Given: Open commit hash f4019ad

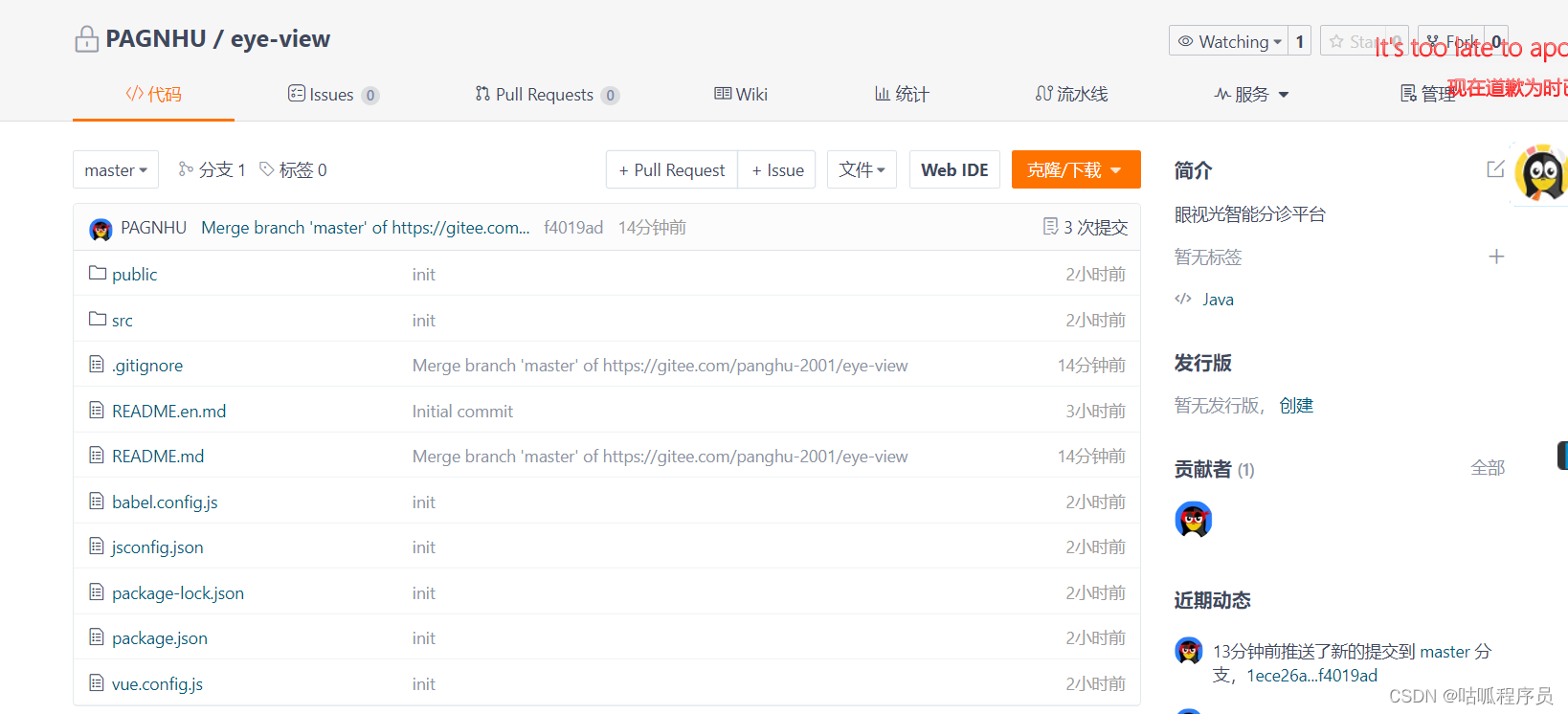Looking at the screenshot, I should point(573,228).
